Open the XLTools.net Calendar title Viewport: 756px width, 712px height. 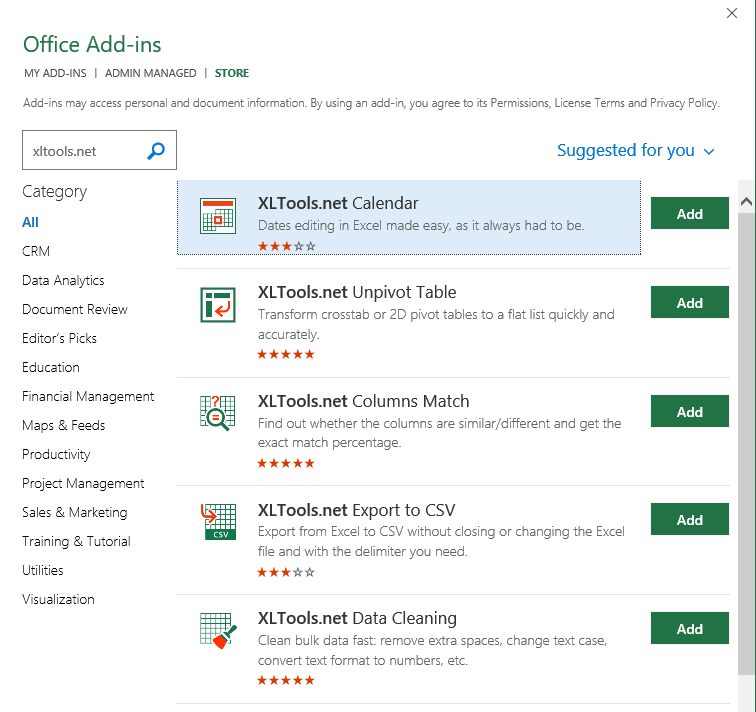[338, 203]
